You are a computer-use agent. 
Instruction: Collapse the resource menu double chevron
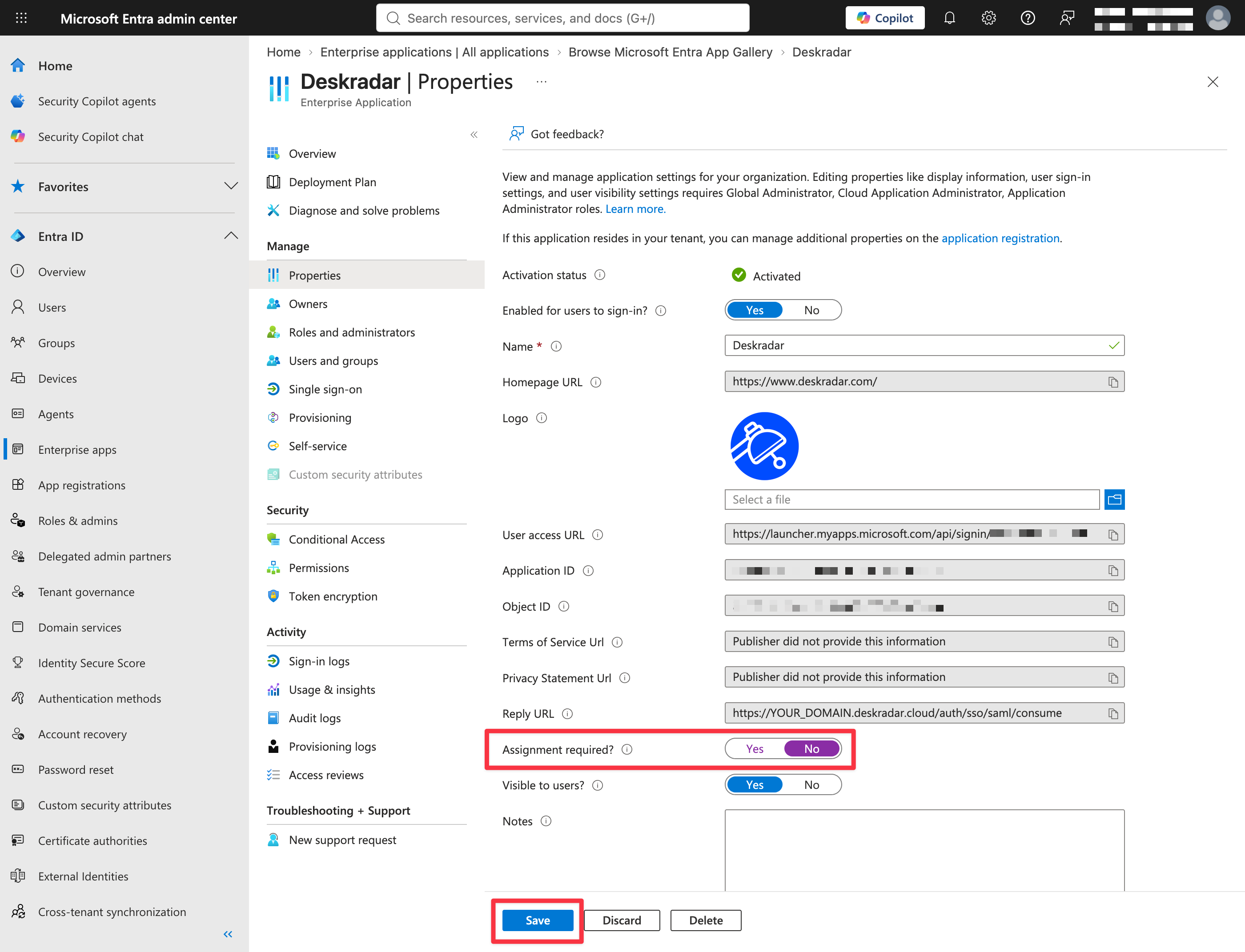[474, 135]
